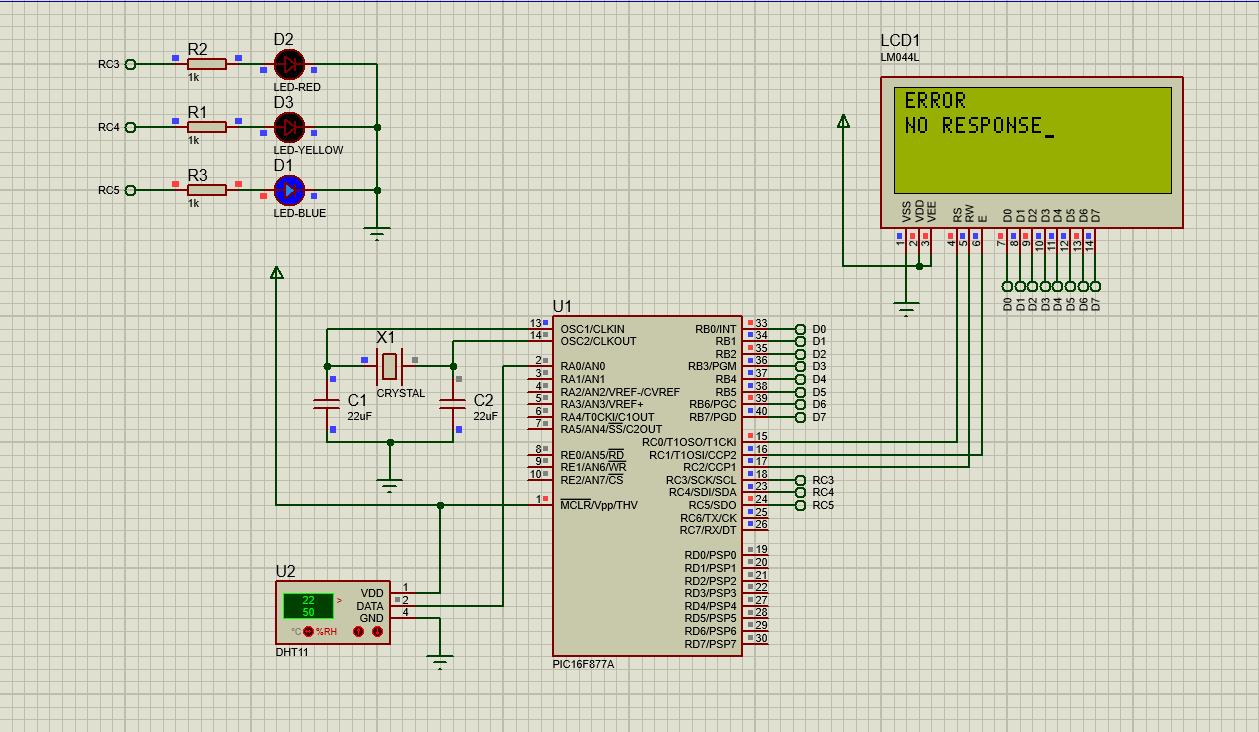Select the 22uF capacitor C1
The height and width of the screenshot is (732, 1259).
click(x=327, y=402)
